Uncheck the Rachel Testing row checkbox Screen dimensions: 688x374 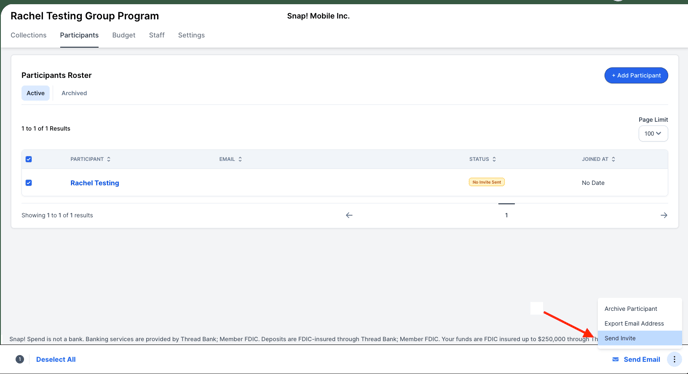(x=29, y=183)
